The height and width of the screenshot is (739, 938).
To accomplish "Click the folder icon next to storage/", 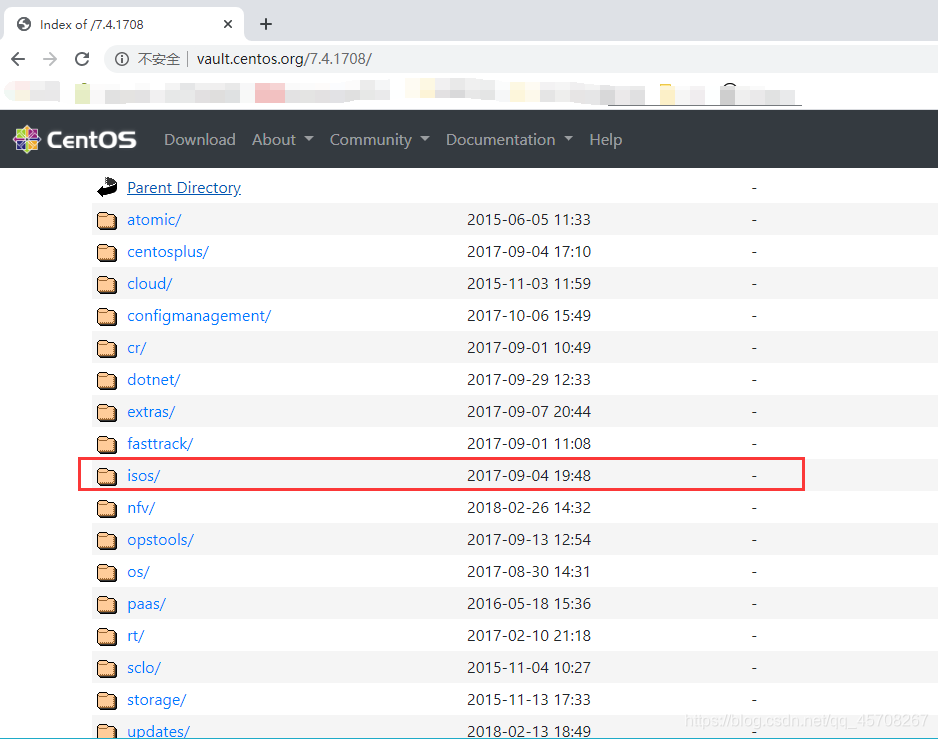I will tap(107, 701).
